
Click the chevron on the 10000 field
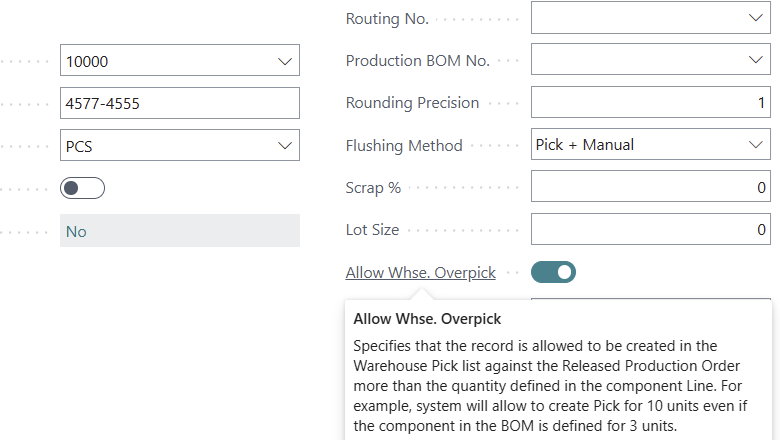(283, 61)
